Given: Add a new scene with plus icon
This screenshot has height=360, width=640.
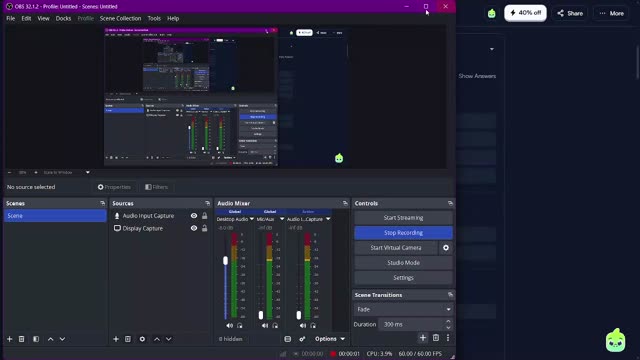Looking at the screenshot, I should 9,339.
